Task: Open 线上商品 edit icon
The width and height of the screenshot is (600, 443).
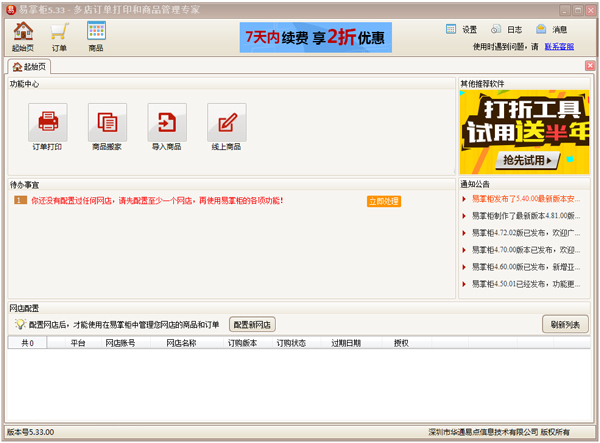Action: point(226,123)
